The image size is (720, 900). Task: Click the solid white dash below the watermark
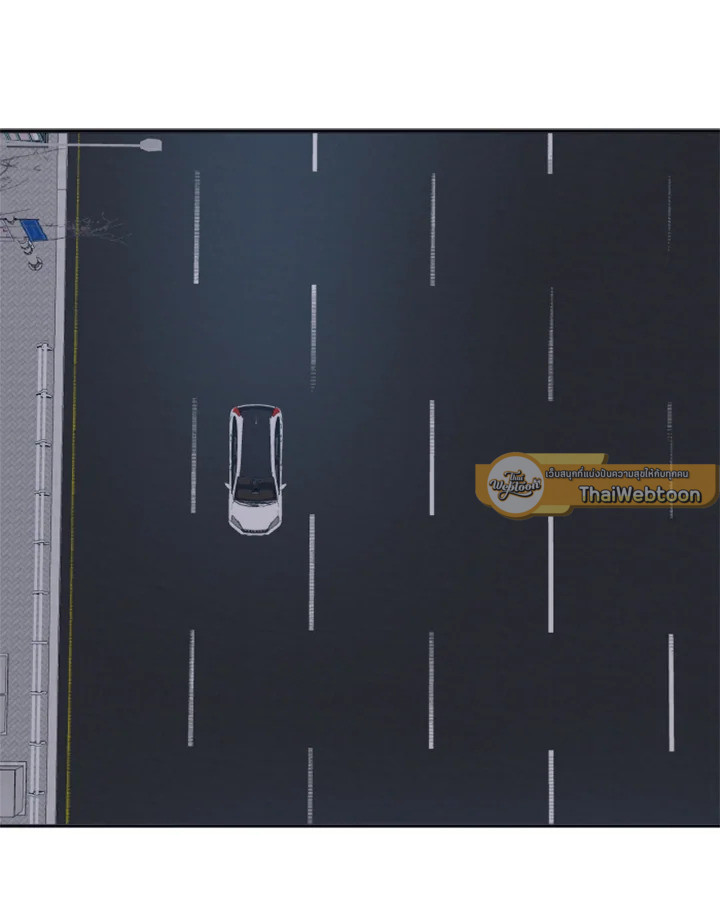pos(550,574)
